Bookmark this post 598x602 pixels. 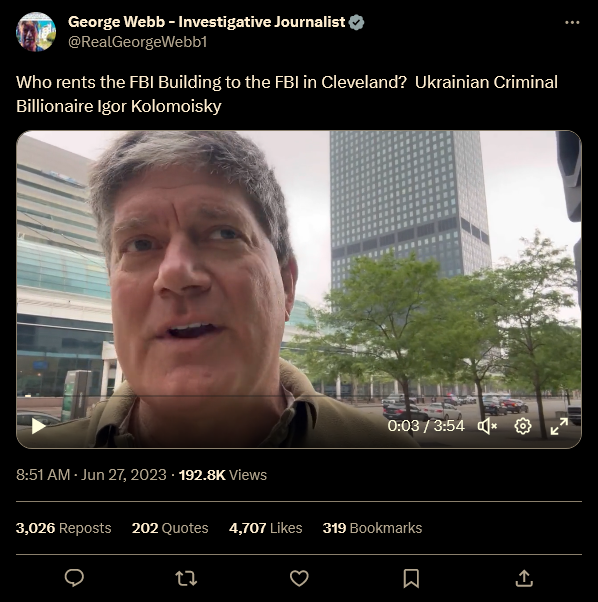[411, 578]
